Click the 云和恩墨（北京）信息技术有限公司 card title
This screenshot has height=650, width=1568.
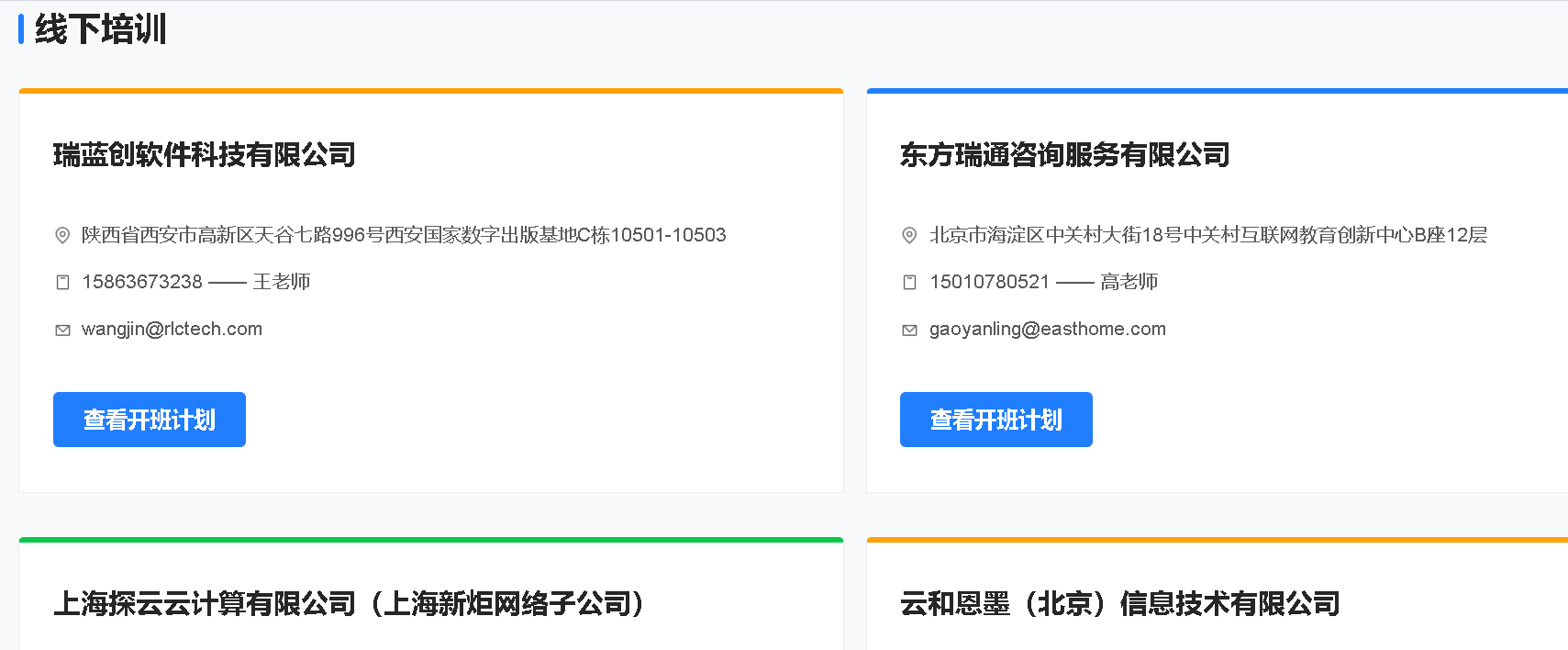(x=1119, y=603)
